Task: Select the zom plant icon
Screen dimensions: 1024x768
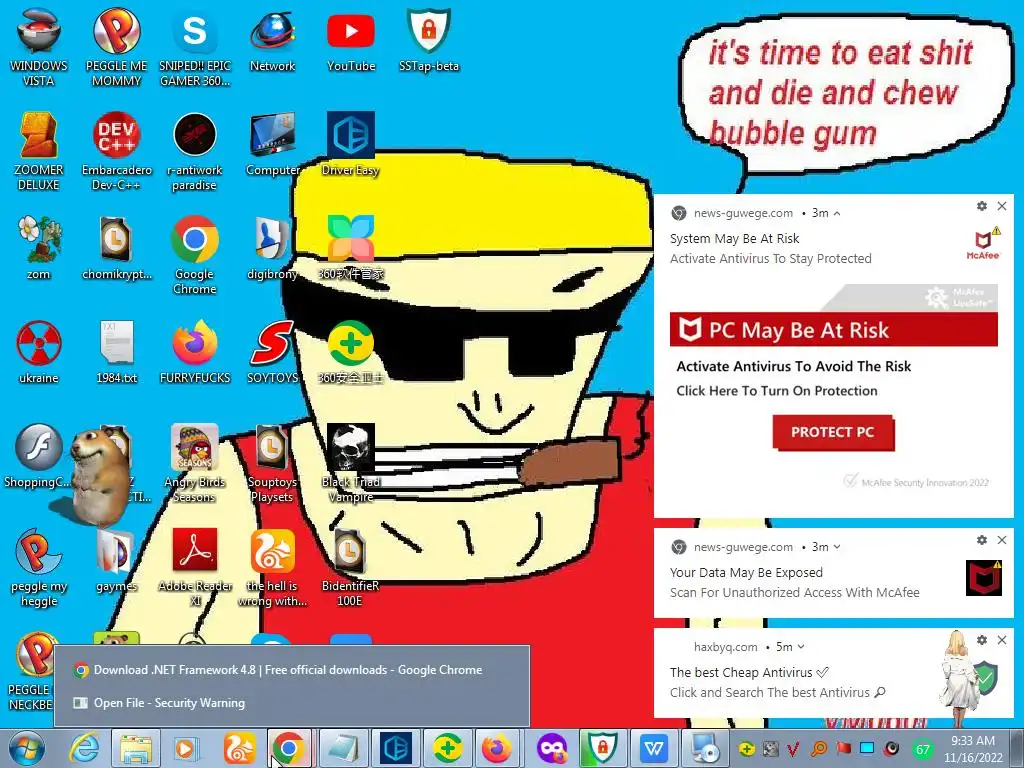Action: [x=39, y=248]
